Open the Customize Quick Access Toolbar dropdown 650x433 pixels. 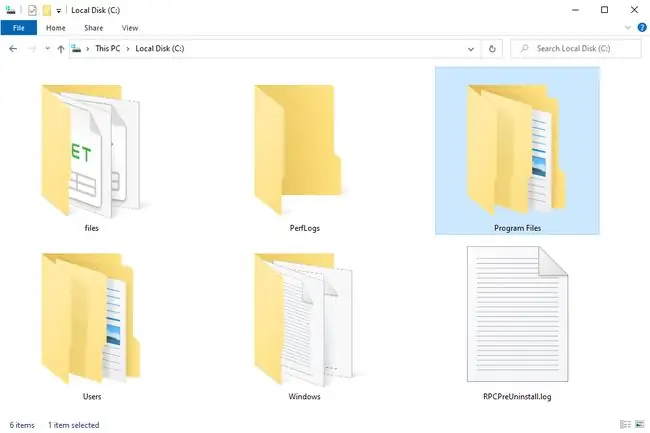click(x=58, y=11)
